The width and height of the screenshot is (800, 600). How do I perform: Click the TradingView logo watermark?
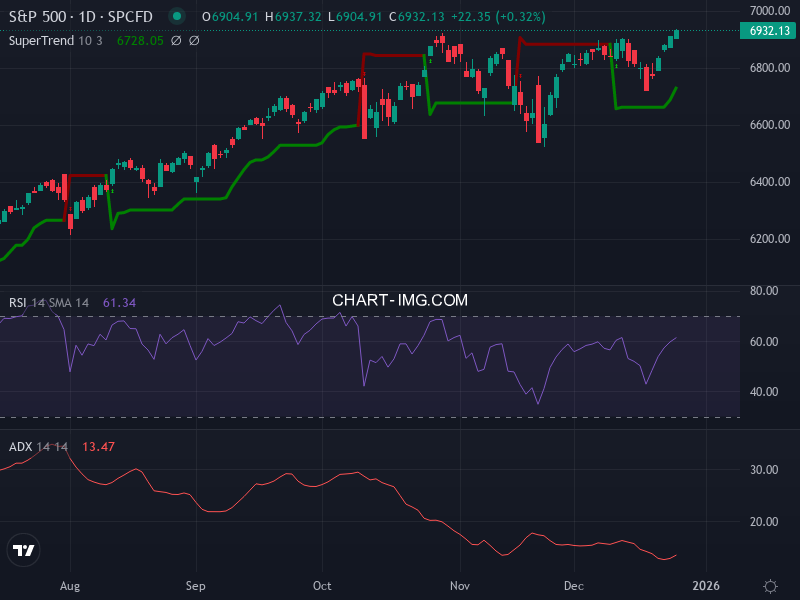pyautogui.click(x=22, y=549)
